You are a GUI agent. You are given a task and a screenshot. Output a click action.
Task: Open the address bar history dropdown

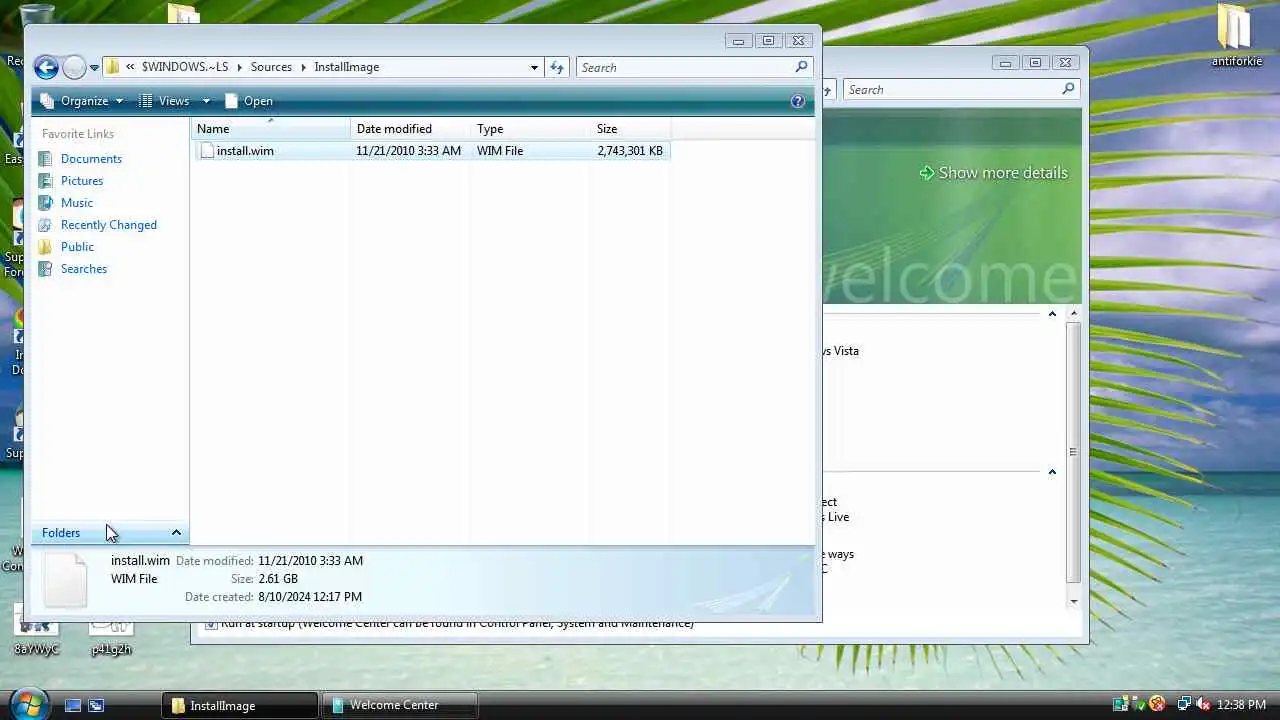pos(534,67)
